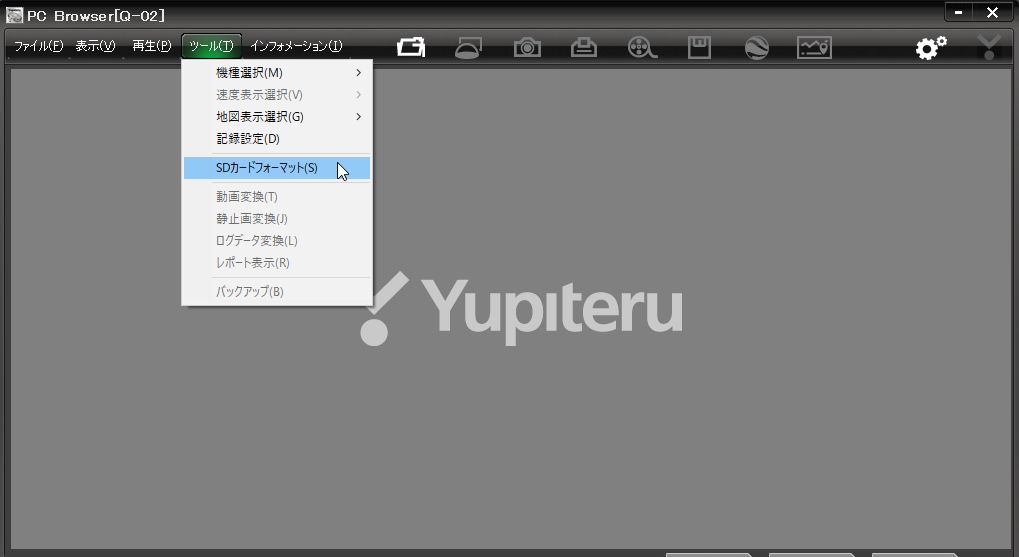Screen dimensions: 1019x557
Task: Click the Yupiteru logo icon in toolbar
Action: [989, 47]
